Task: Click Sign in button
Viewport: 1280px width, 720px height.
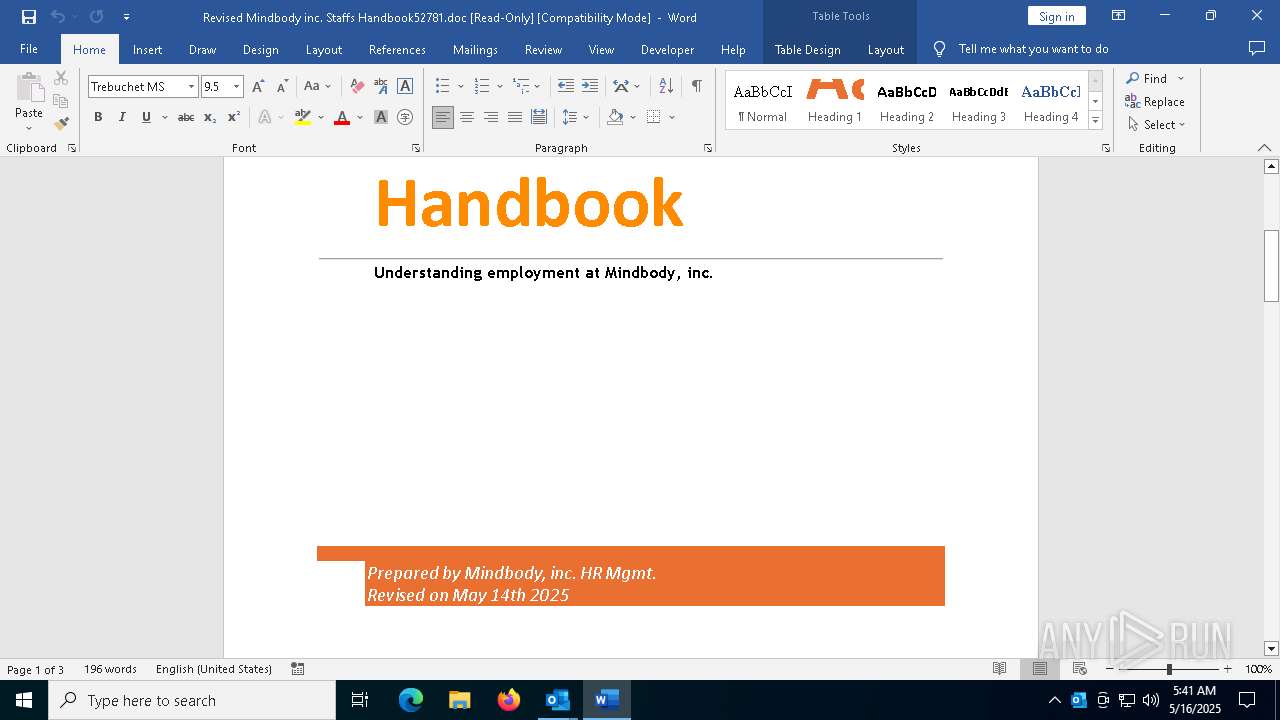Action: pyautogui.click(x=1056, y=16)
